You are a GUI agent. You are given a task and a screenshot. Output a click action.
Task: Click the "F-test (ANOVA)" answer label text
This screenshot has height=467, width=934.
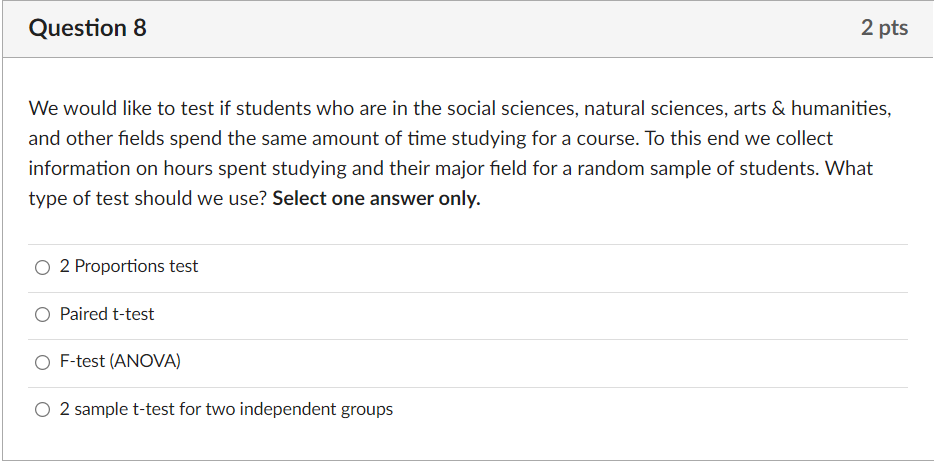pyautogui.click(x=120, y=361)
